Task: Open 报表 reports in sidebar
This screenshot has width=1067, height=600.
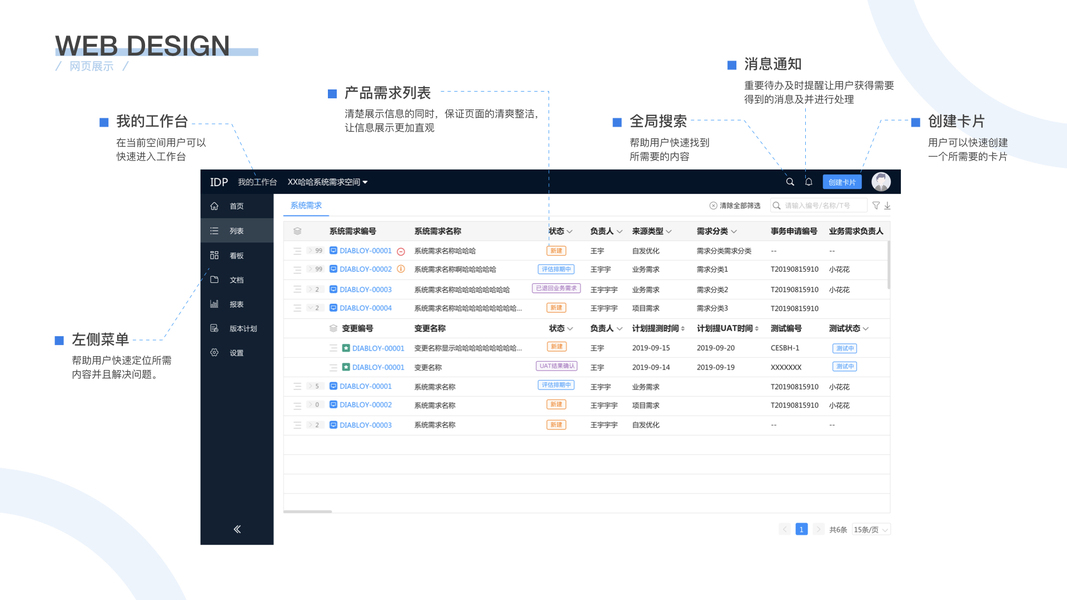Action: [x=237, y=305]
